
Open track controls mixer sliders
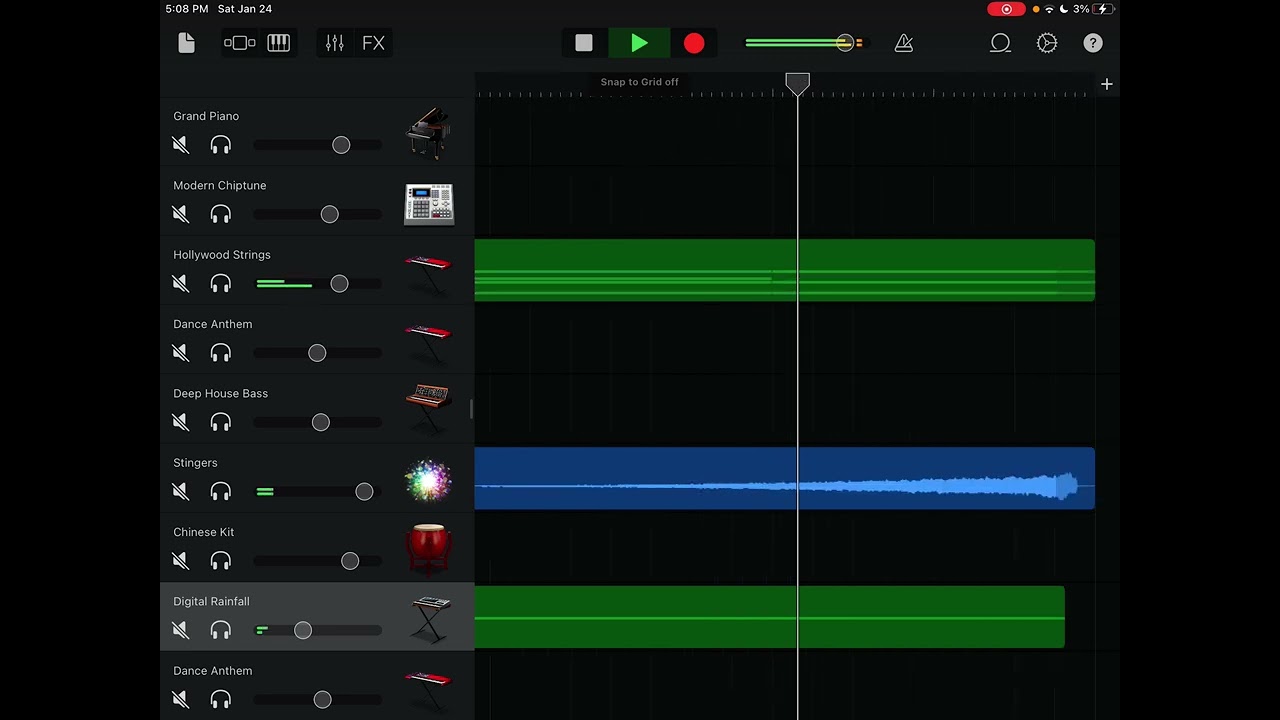click(x=334, y=43)
